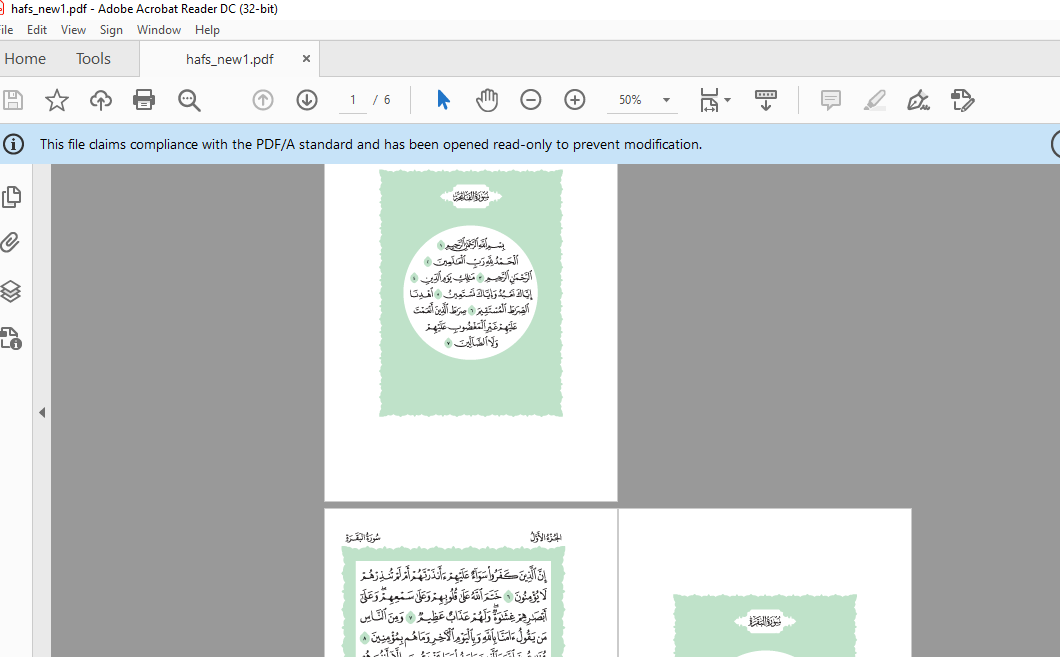Open Page Thumbnails panel icon

click(x=11, y=197)
